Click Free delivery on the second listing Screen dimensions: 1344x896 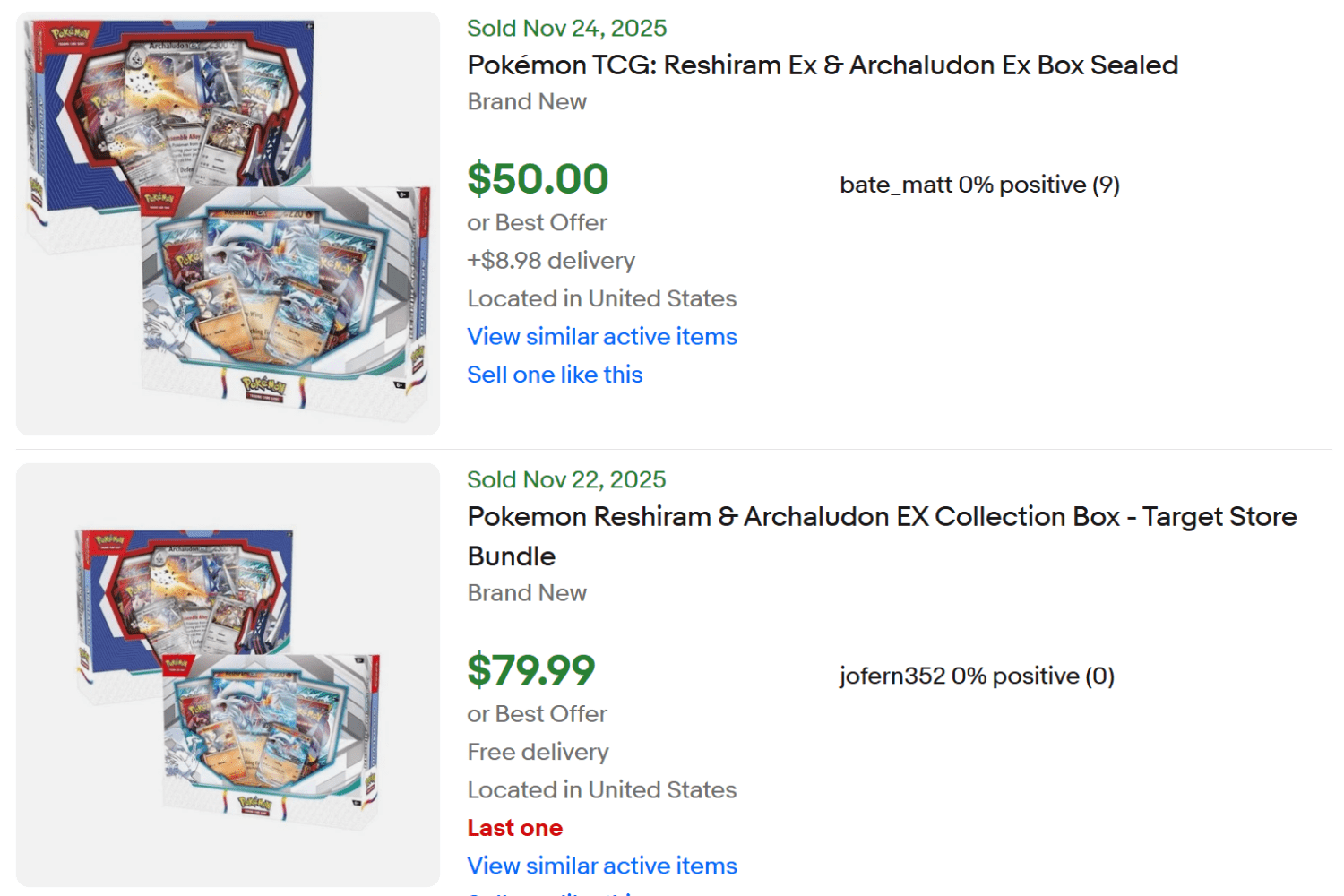pos(538,752)
